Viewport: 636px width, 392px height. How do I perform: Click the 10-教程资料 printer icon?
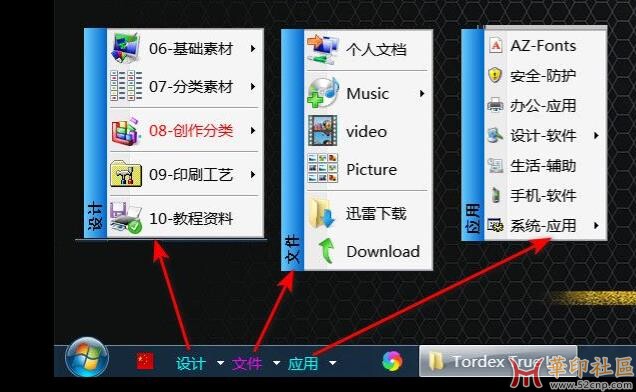coord(126,218)
